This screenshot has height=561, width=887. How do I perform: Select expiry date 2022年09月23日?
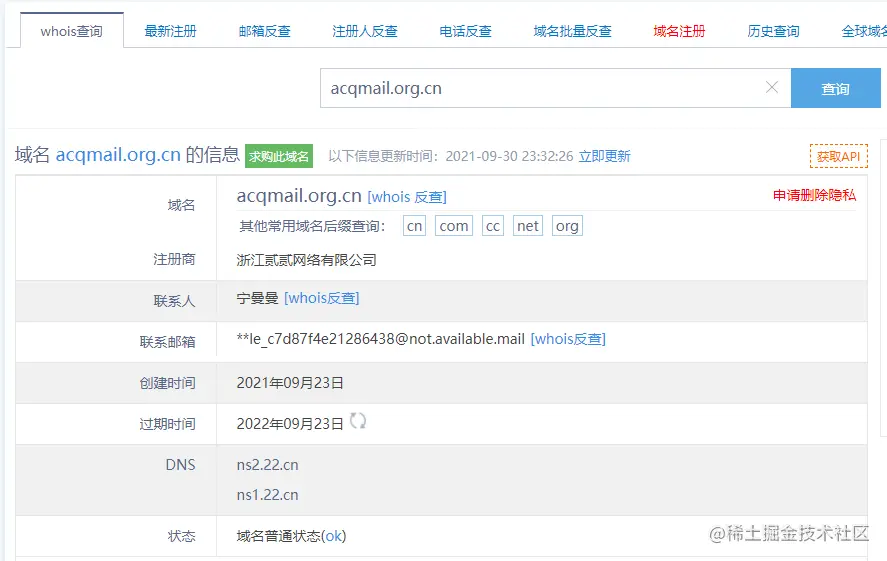[x=290, y=424]
